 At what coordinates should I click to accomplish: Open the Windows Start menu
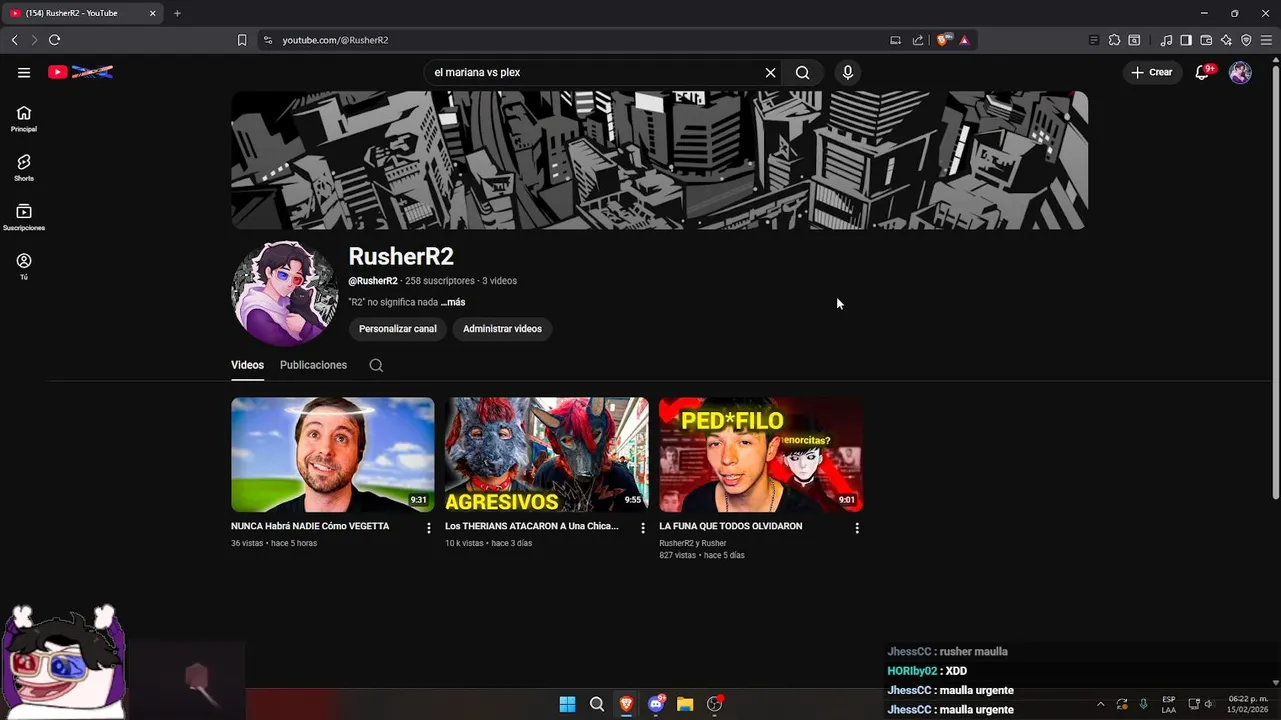[567, 704]
